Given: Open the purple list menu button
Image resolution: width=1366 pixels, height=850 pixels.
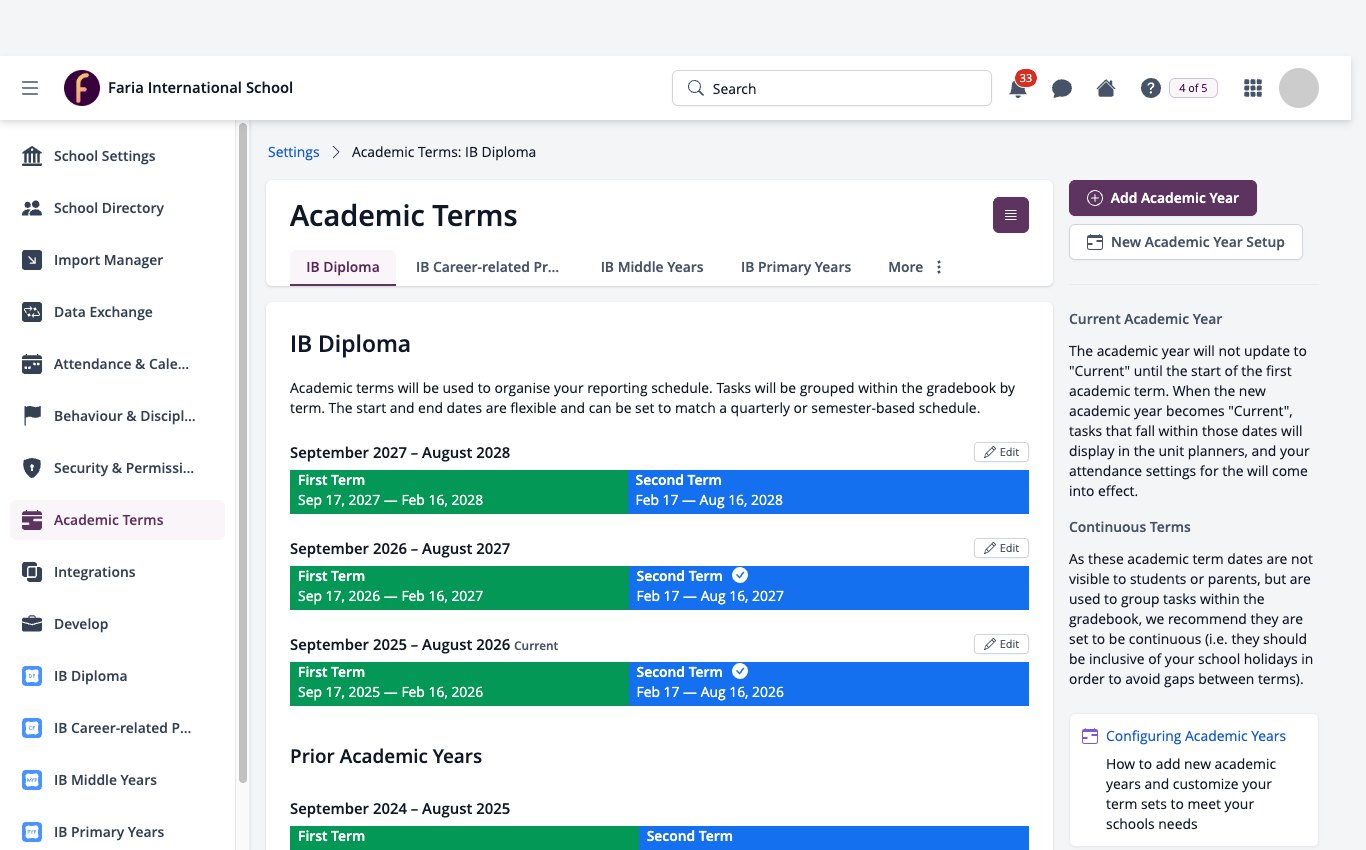Looking at the screenshot, I should coord(1011,215).
